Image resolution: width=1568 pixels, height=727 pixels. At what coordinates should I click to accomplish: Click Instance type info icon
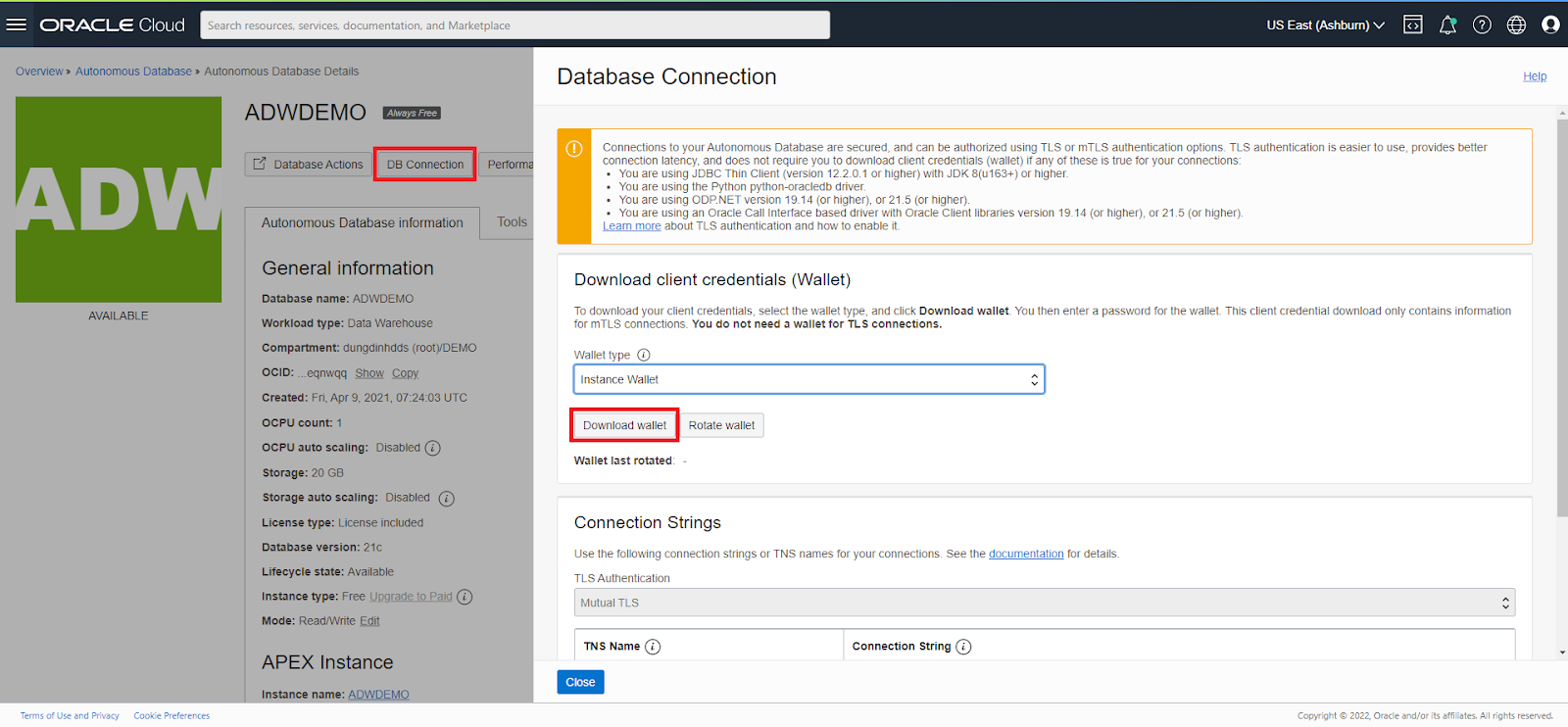465,597
